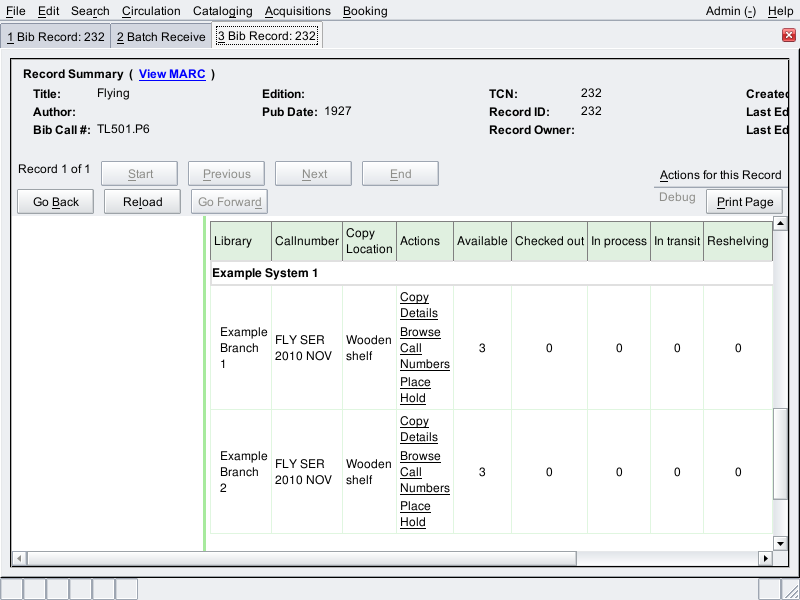
Task: Switch to the first Bib Record: 232 tab
Action: coord(55,37)
